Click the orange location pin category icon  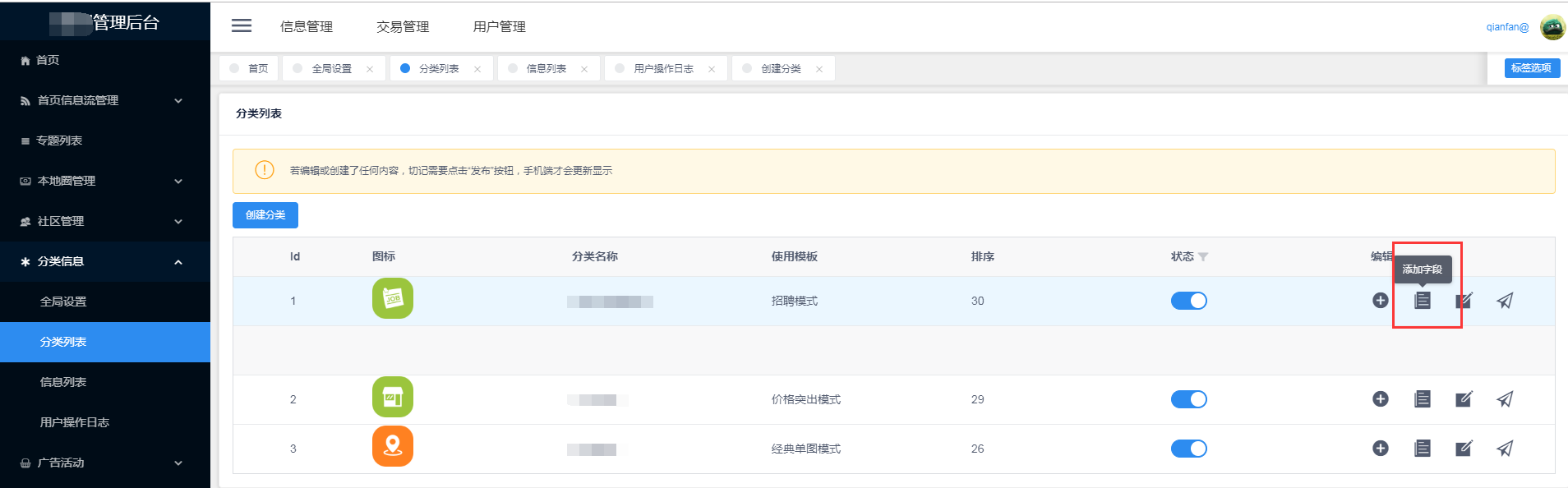(393, 446)
